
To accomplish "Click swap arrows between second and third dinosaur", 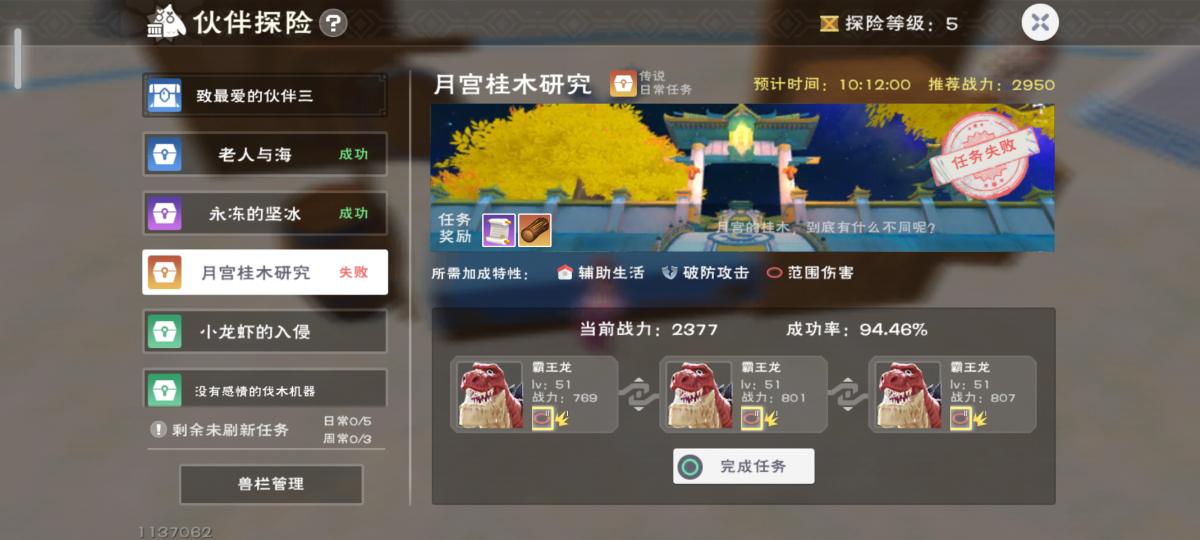I will pyautogui.click(x=847, y=394).
